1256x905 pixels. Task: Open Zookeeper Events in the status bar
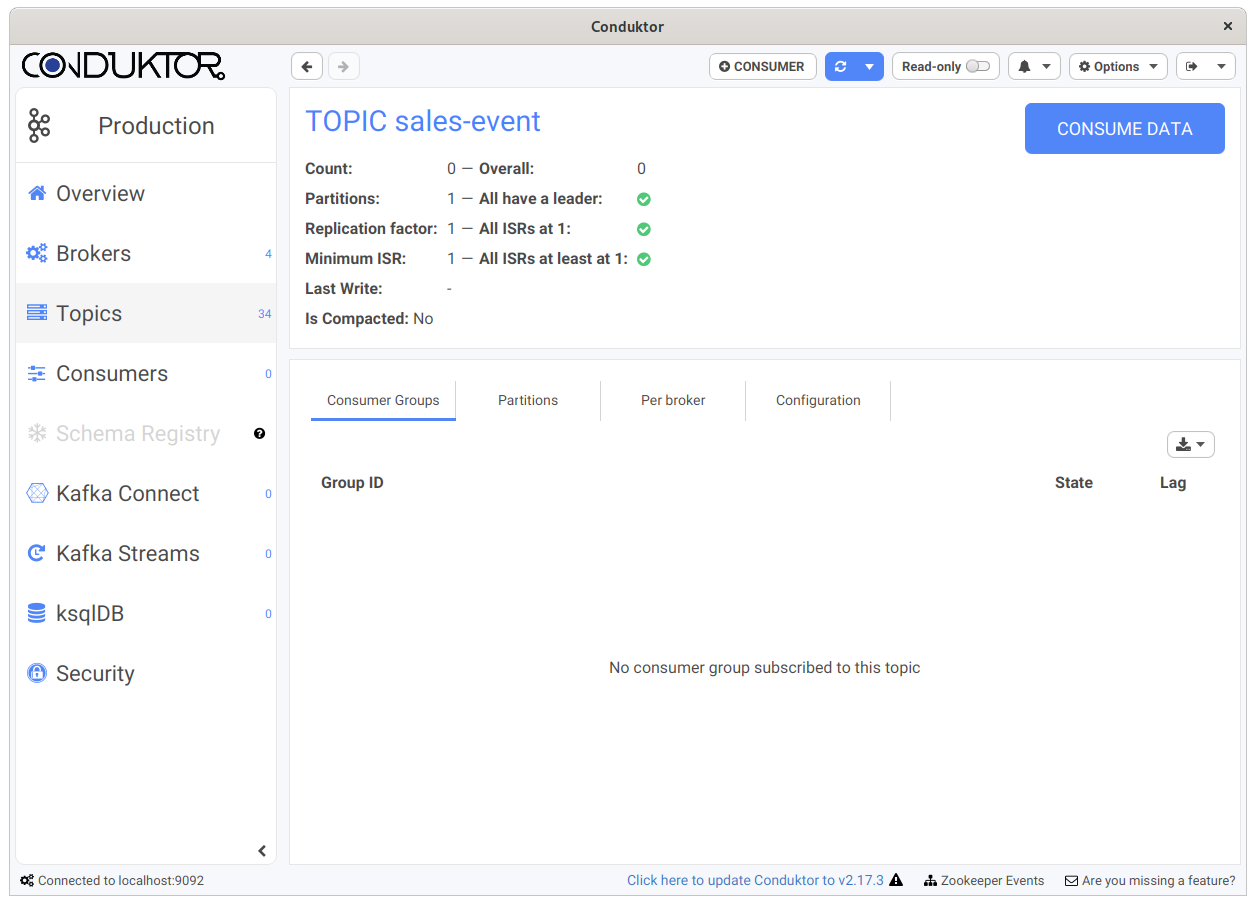(x=984, y=881)
